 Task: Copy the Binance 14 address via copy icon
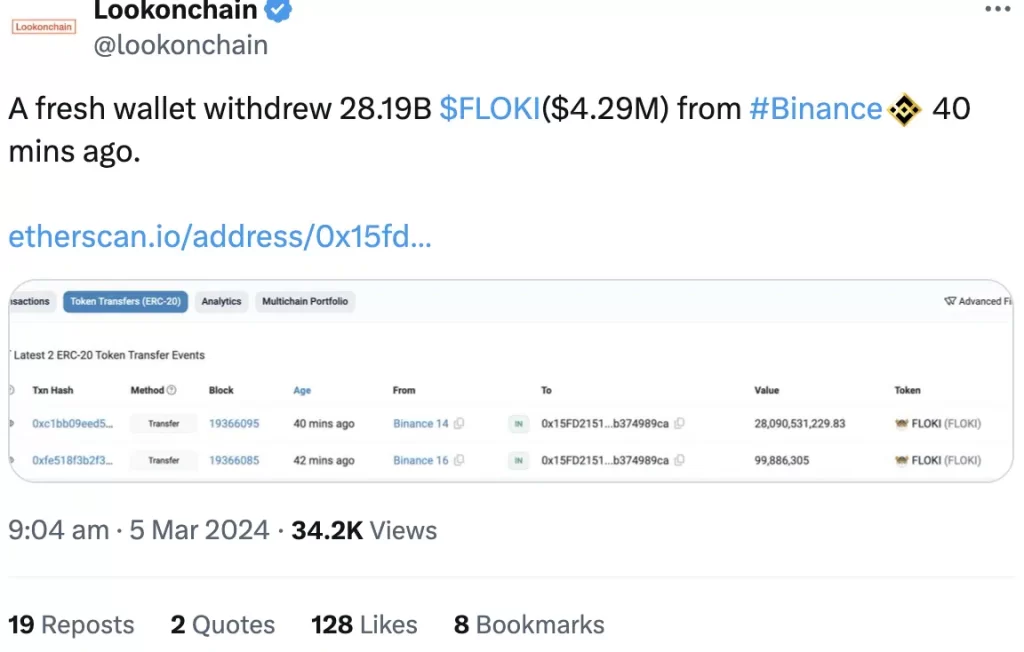tap(459, 424)
